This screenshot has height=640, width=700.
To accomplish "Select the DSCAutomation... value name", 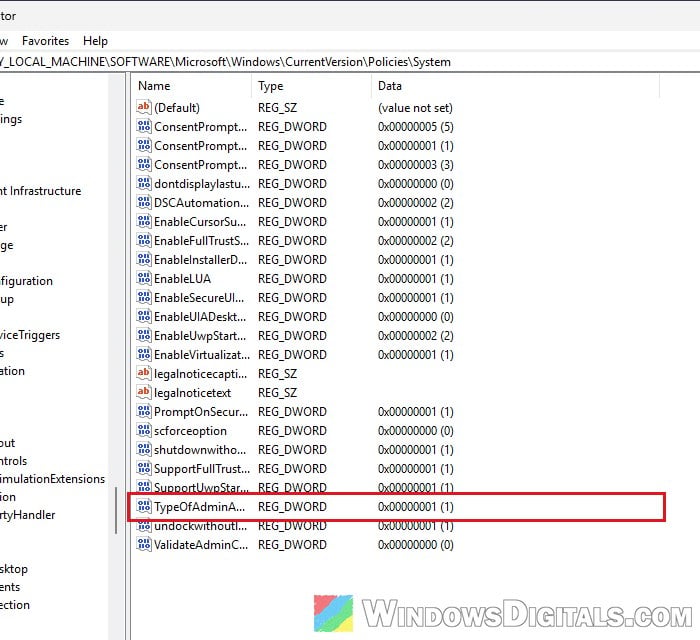I will (201, 203).
